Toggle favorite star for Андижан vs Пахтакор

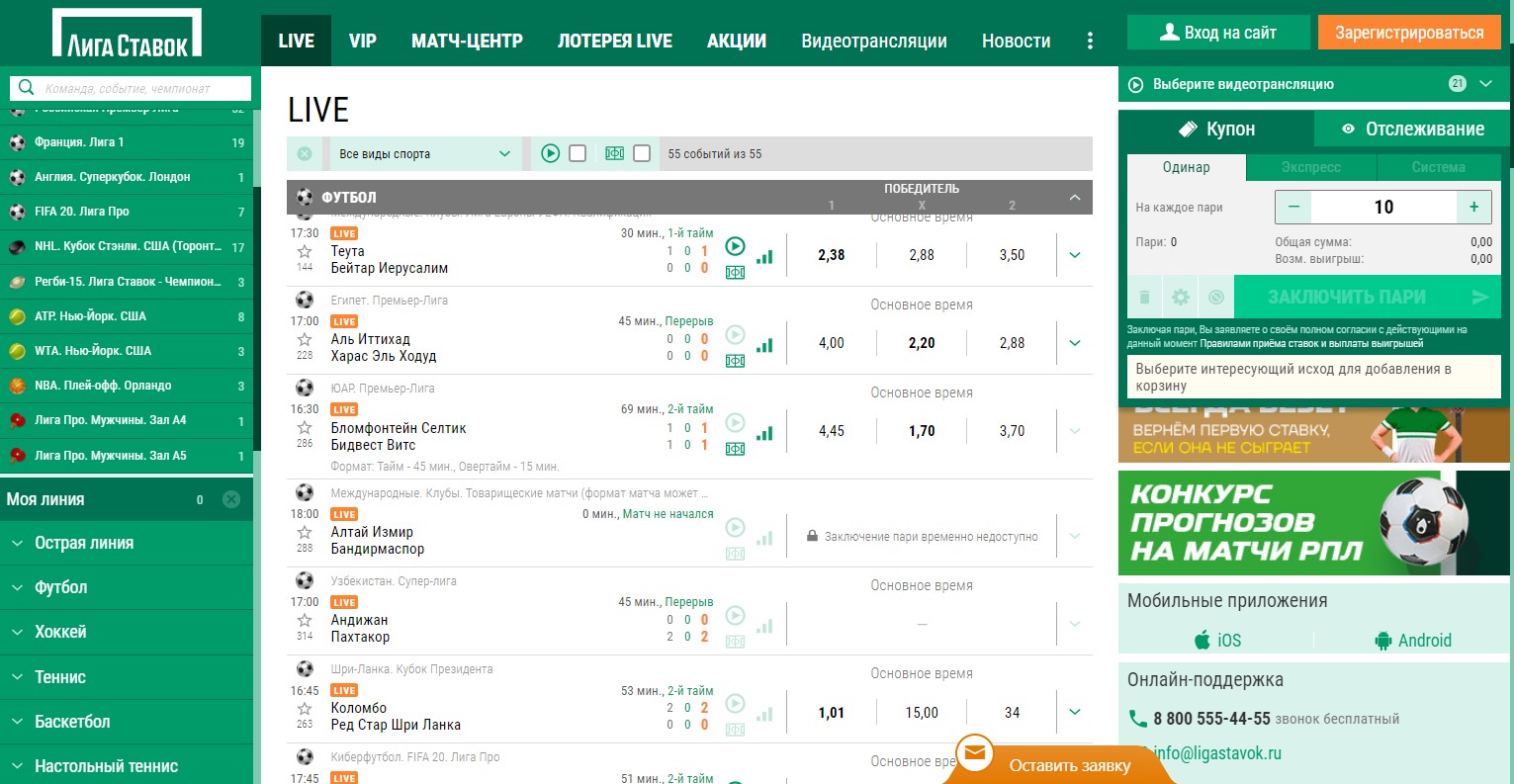305,620
